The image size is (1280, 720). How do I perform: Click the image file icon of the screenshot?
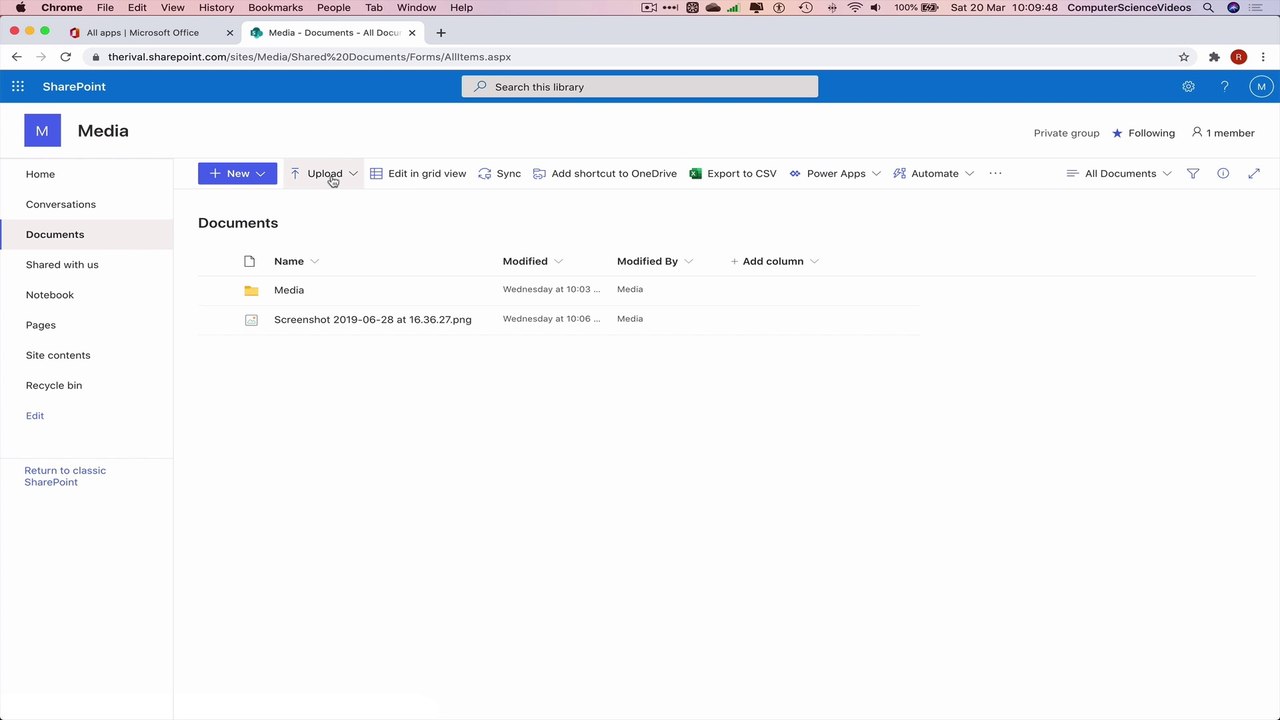[x=251, y=320]
